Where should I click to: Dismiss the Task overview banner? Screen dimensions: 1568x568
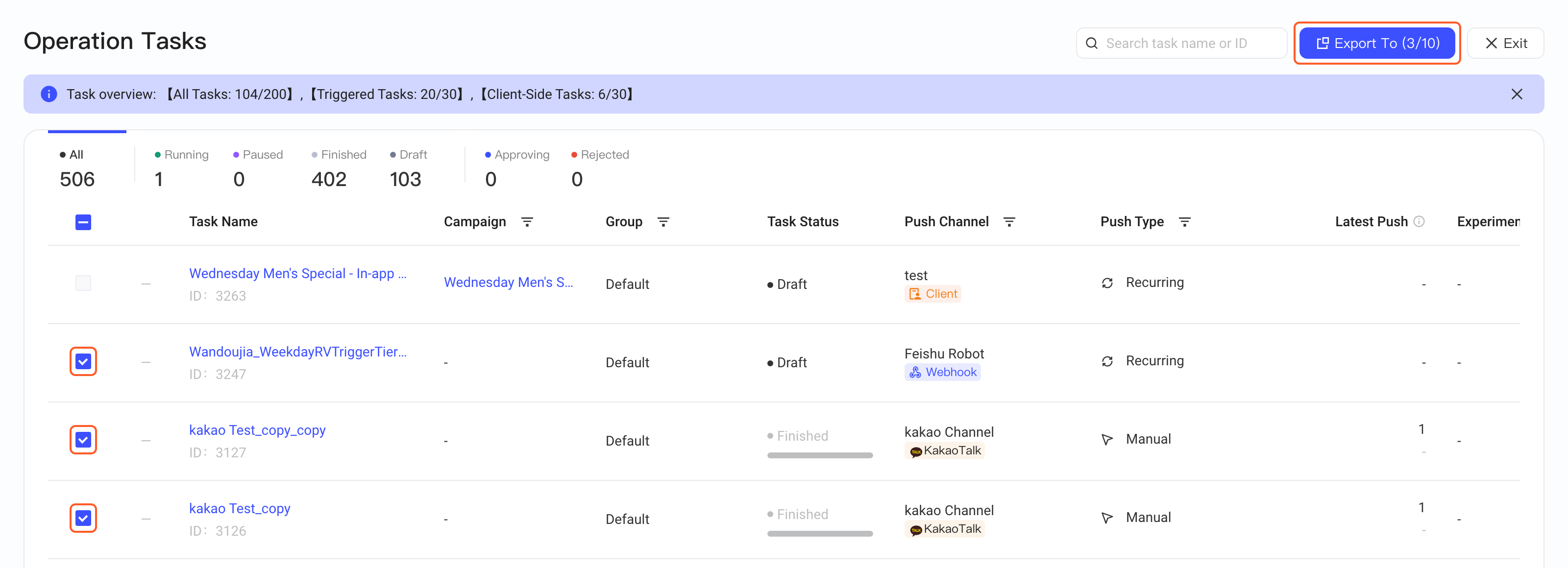point(1516,95)
